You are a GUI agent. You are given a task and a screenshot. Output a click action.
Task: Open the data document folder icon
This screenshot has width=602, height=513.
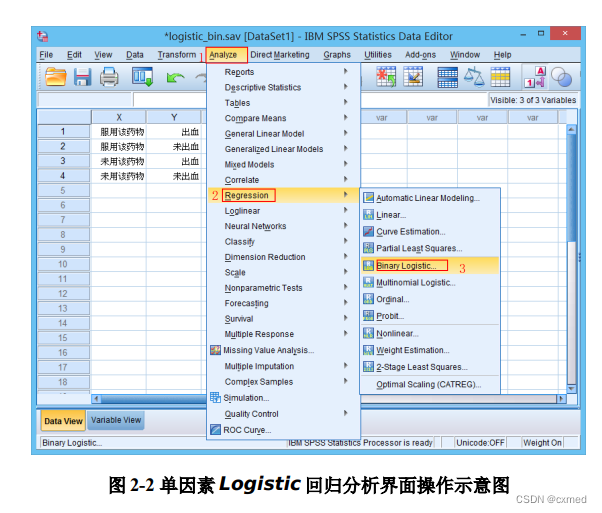click(56, 77)
